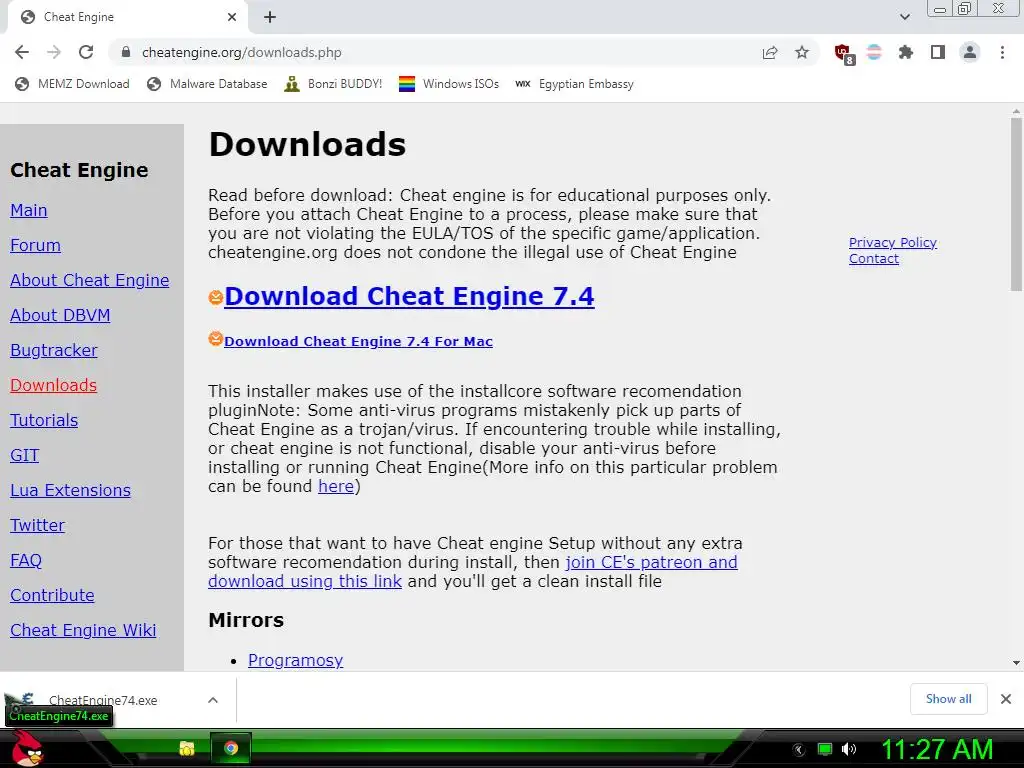The width and height of the screenshot is (1024, 768).
Task: Open the Main sidebar link
Action: coord(29,210)
